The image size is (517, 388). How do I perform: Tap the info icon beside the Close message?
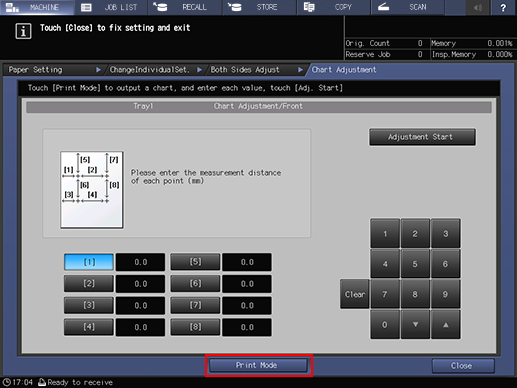(x=23, y=31)
